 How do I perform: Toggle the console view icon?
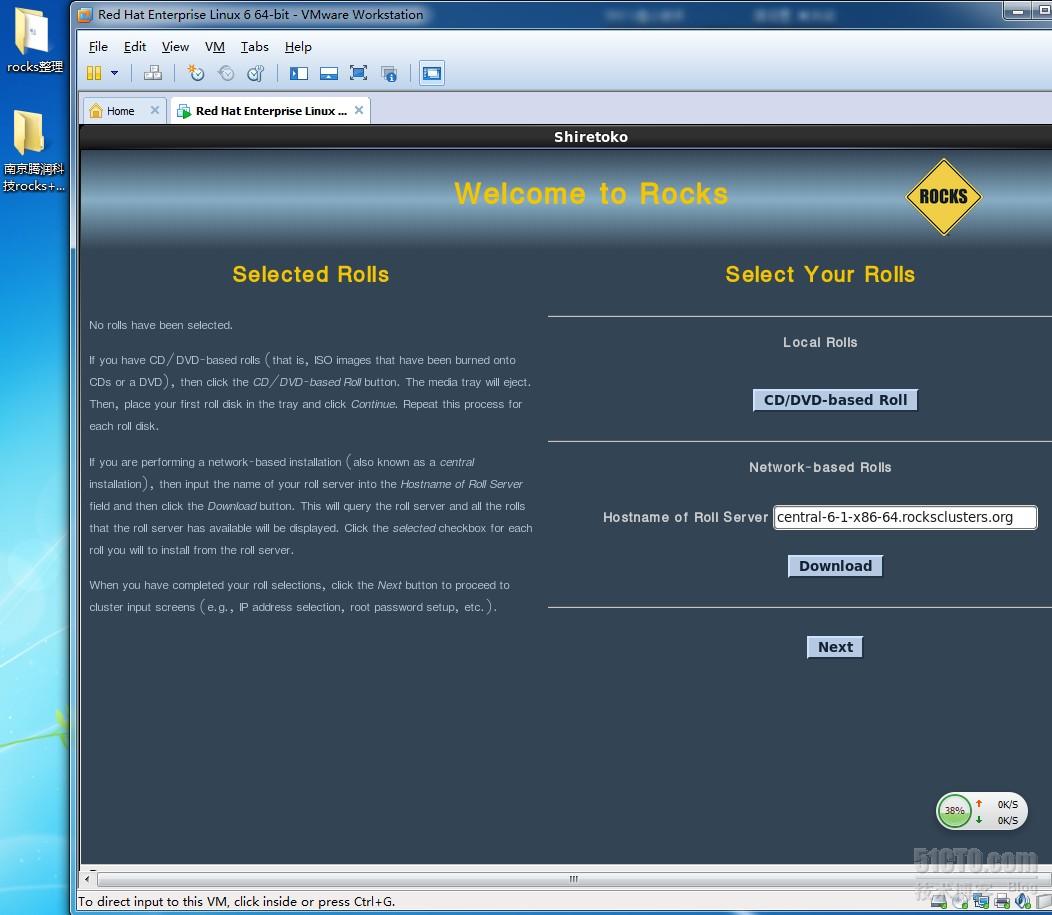[431, 73]
